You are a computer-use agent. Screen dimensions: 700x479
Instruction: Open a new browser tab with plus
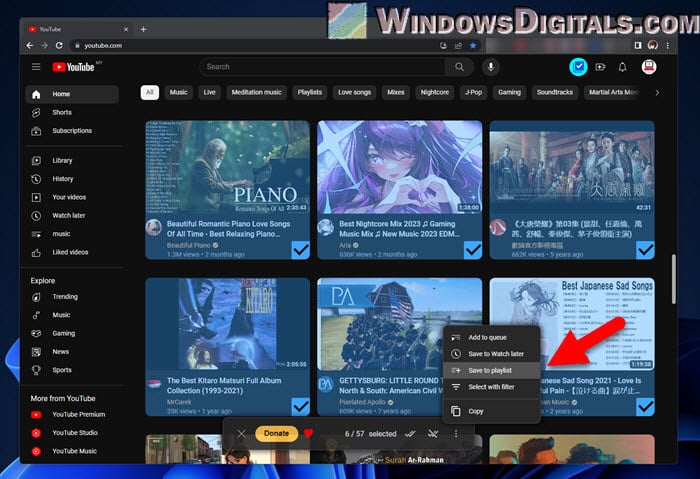pyautogui.click(x=143, y=29)
